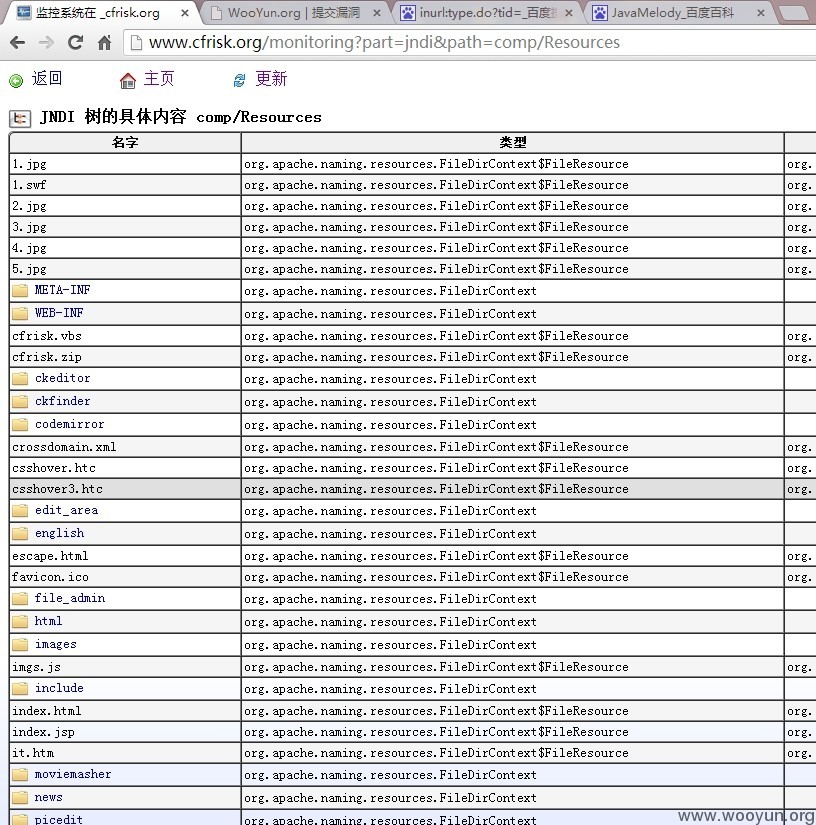Viewport: 816px width, 825px height.
Task: Click the JNDI tree icon beside title
Action: [20, 118]
